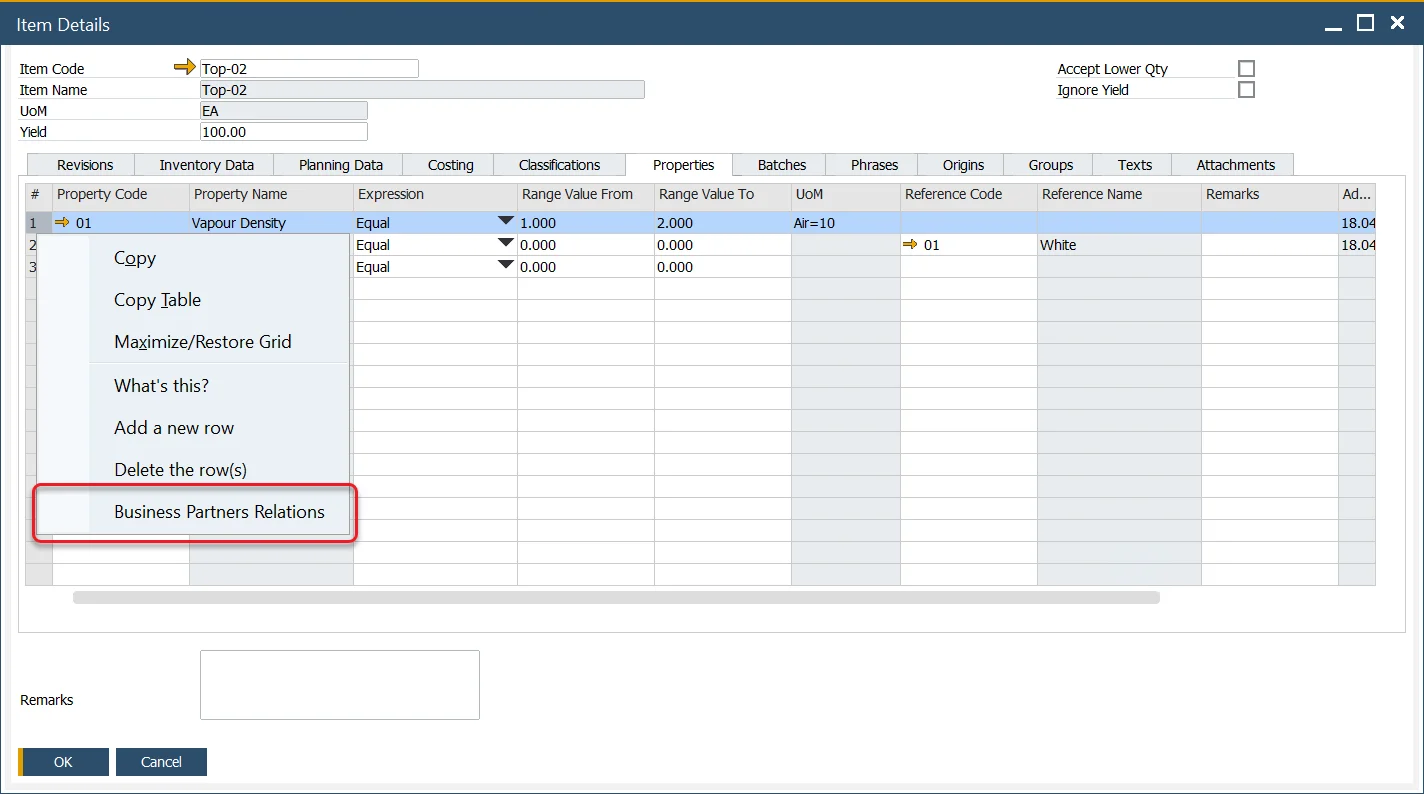Close the Item Details window
Image resolution: width=1424 pixels, height=794 pixels.
click(1398, 23)
